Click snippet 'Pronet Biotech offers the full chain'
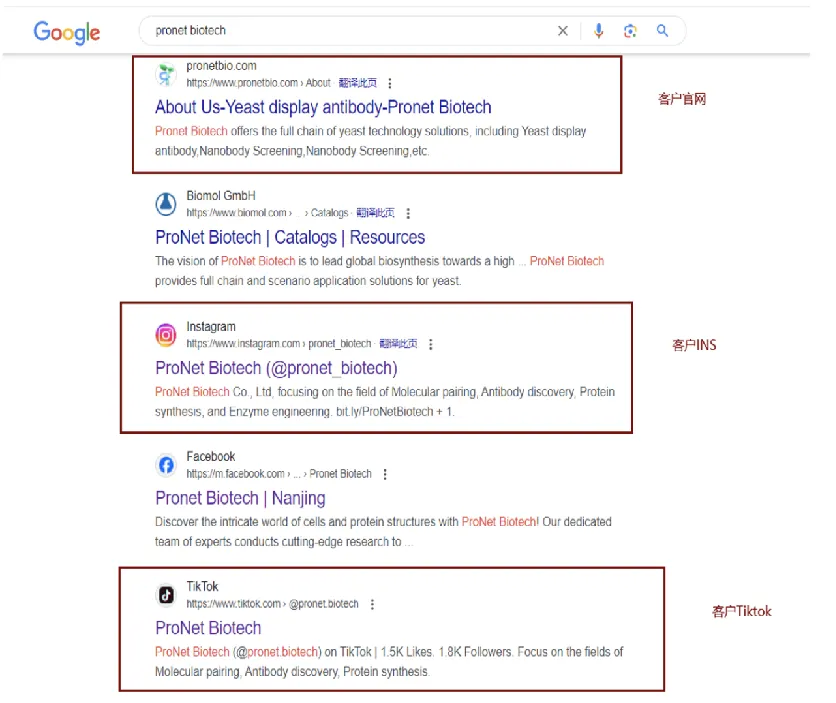The width and height of the screenshot is (836, 703). click(x=371, y=141)
